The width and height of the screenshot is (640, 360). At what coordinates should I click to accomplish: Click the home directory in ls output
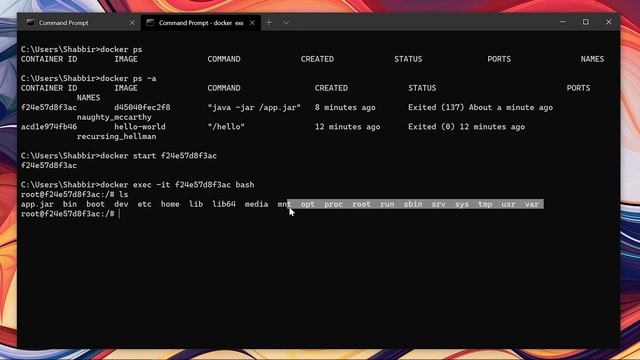[170, 204]
